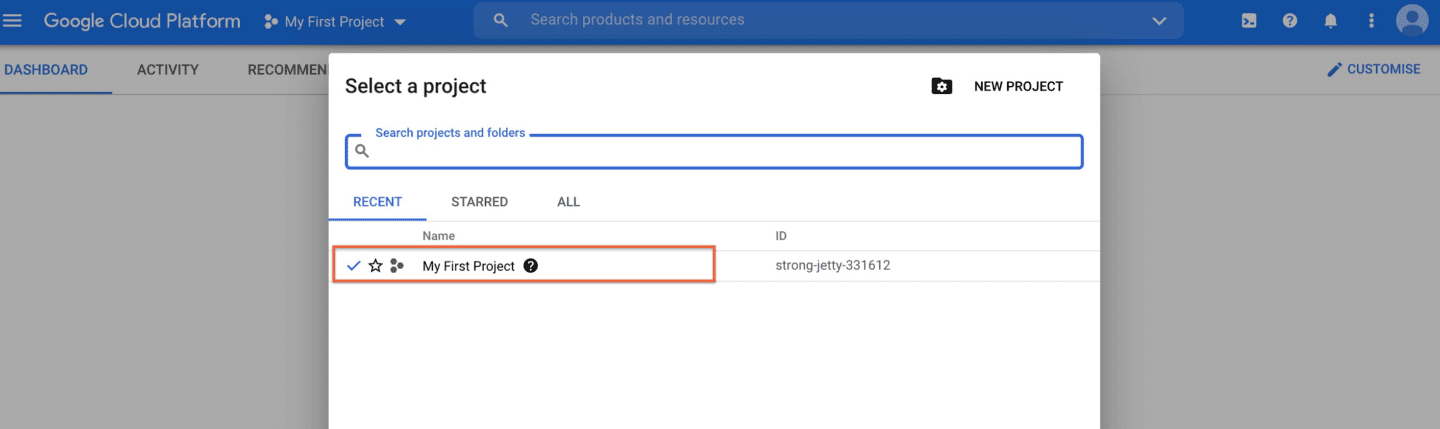Open the user account avatar

(1412, 20)
